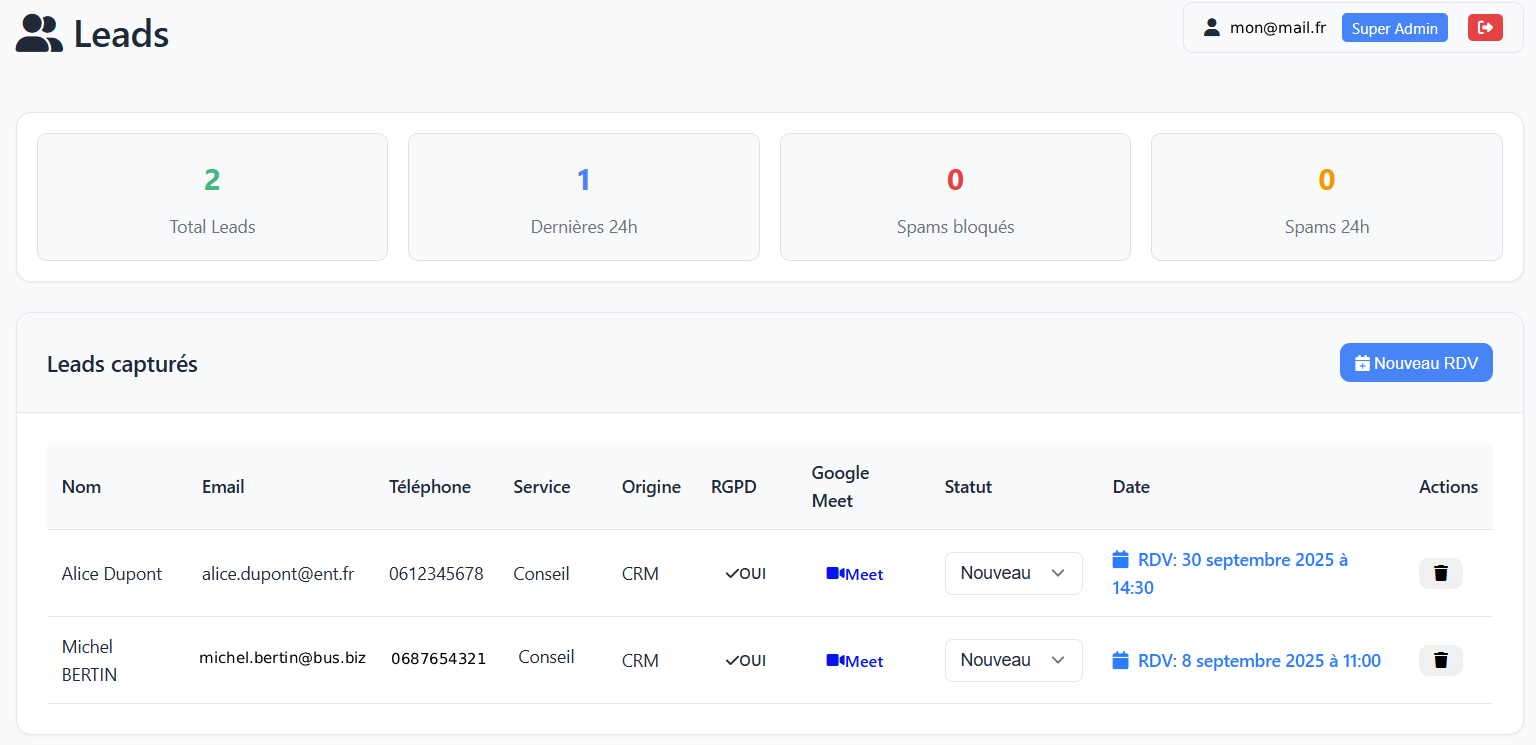Select the Spams bloqués stat card
This screenshot has height=745, width=1536.
click(955, 197)
